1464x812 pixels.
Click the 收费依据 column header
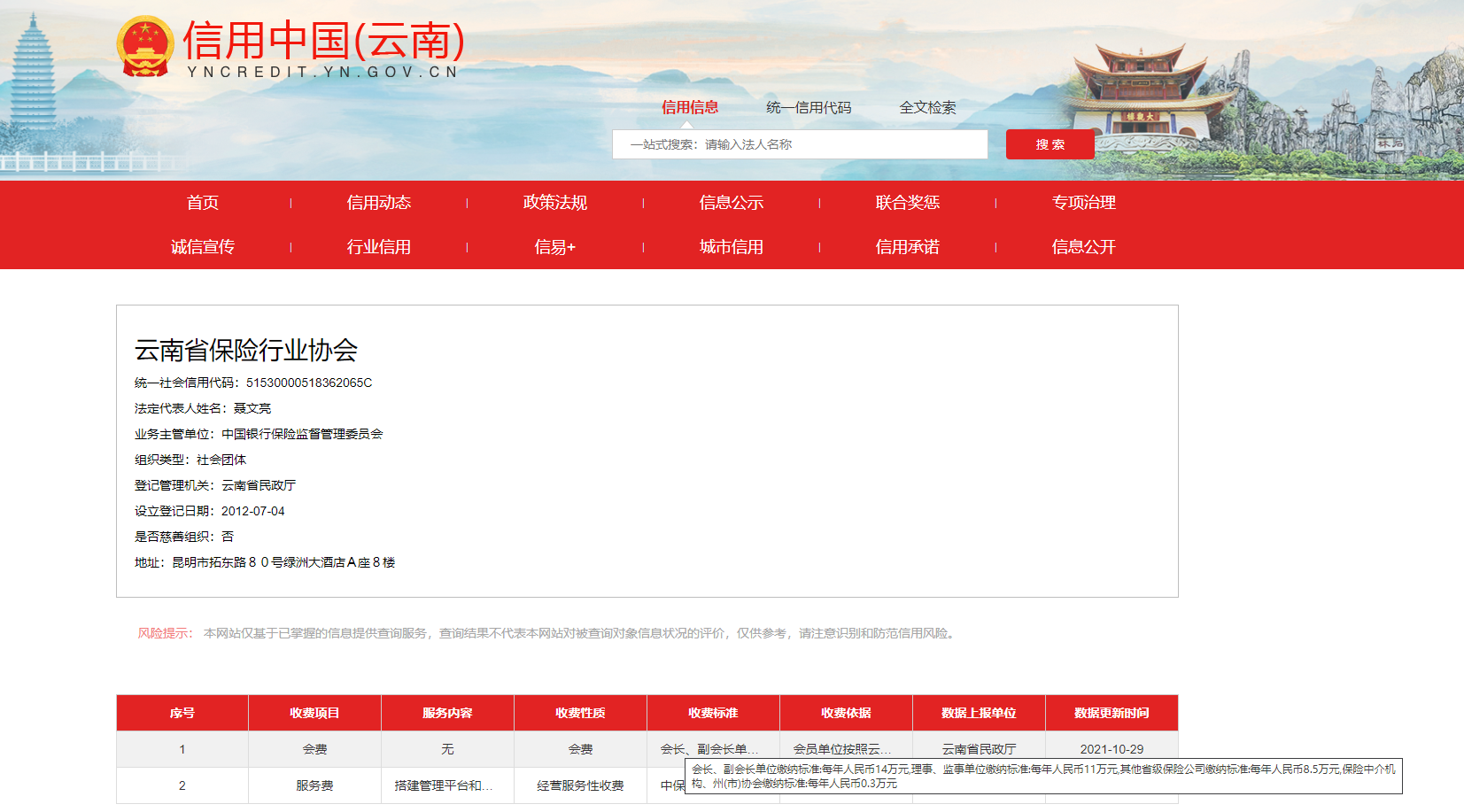coord(846,713)
